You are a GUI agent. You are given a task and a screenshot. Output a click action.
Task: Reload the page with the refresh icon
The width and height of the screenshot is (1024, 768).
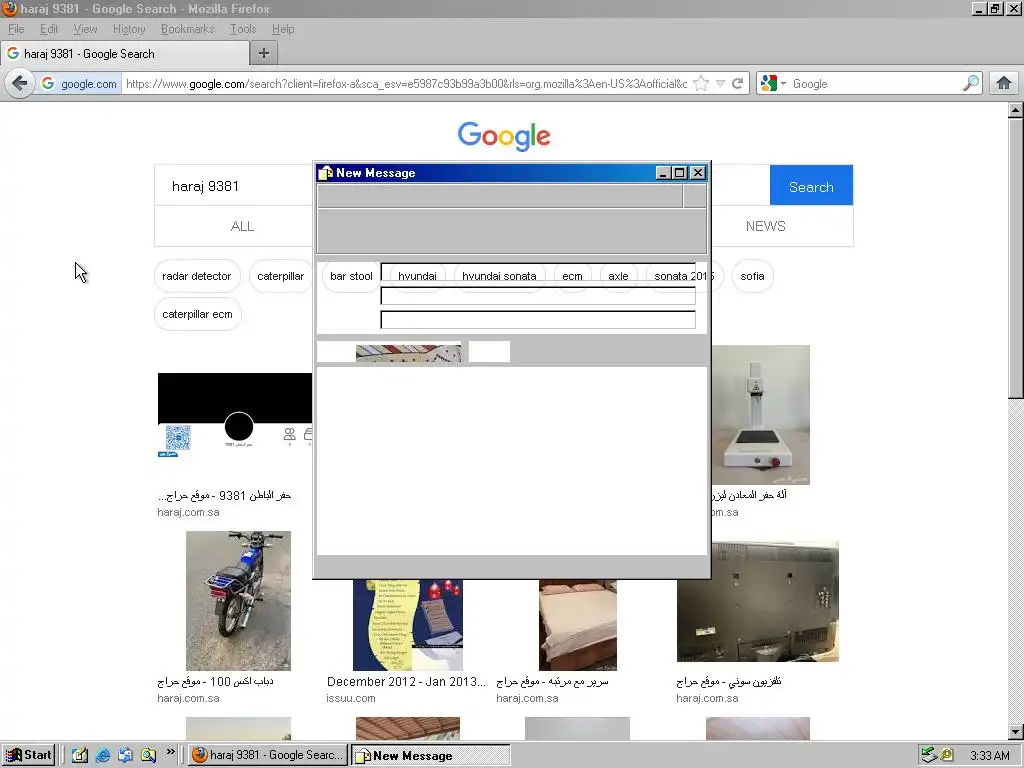(x=738, y=84)
